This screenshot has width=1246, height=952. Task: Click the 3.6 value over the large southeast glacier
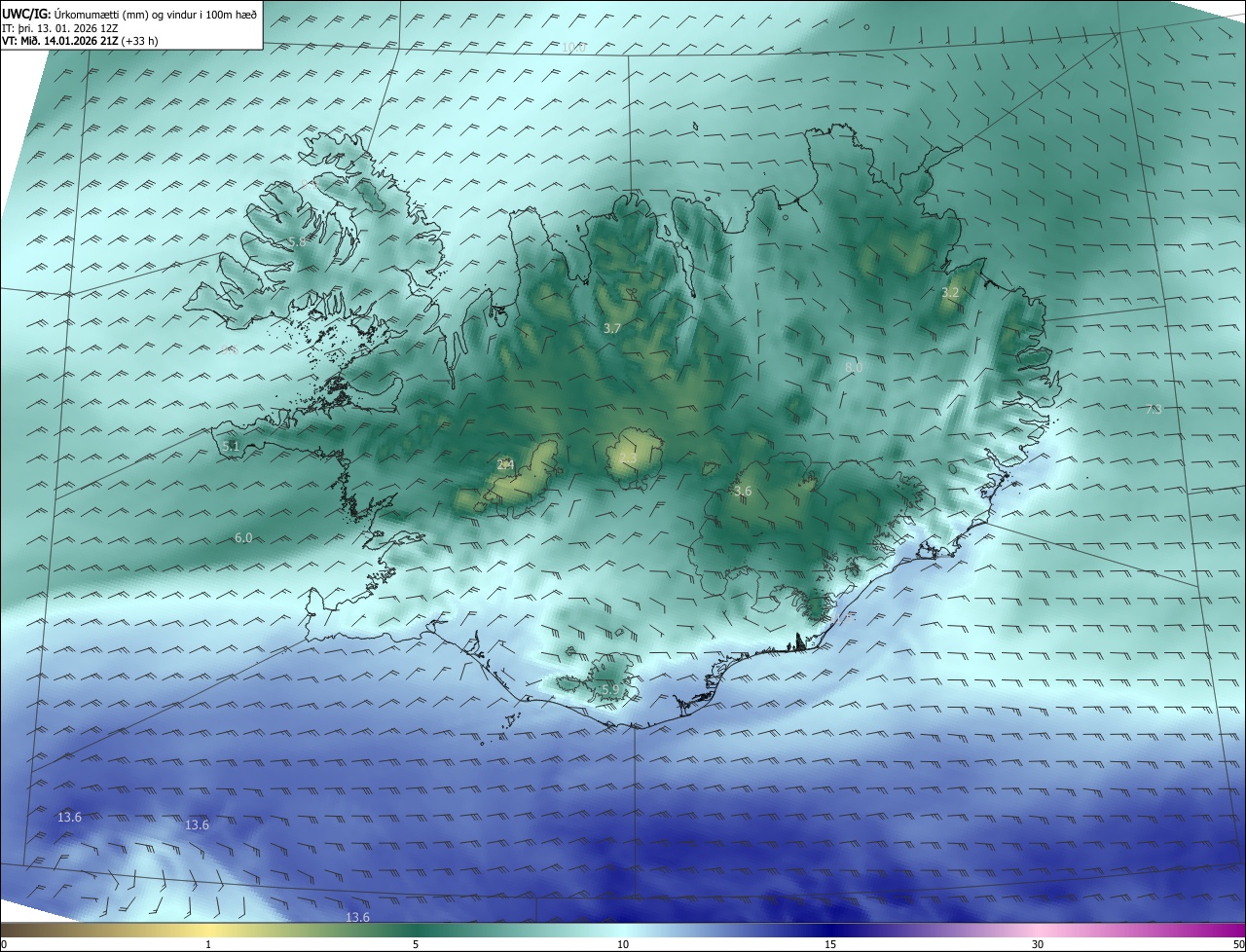point(743,492)
